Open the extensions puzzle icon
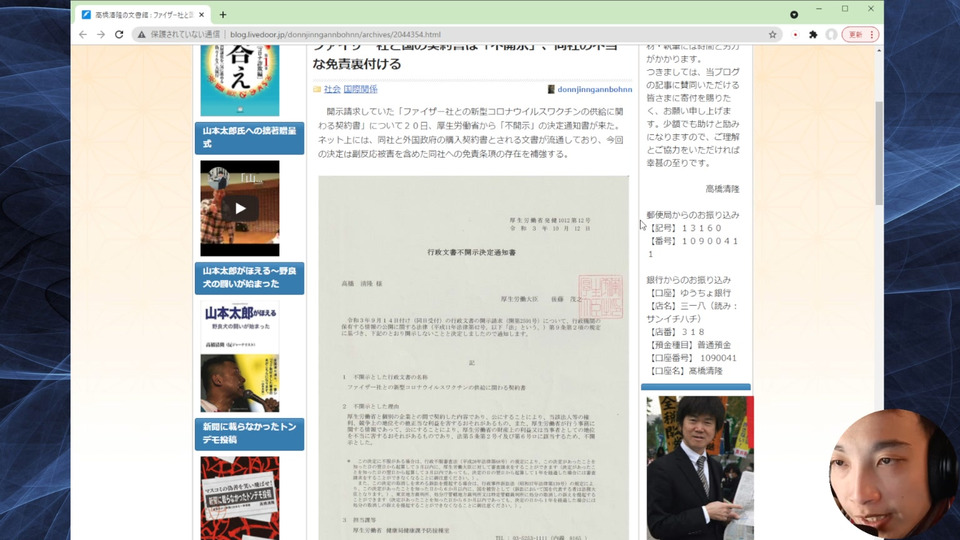 click(x=813, y=35)
